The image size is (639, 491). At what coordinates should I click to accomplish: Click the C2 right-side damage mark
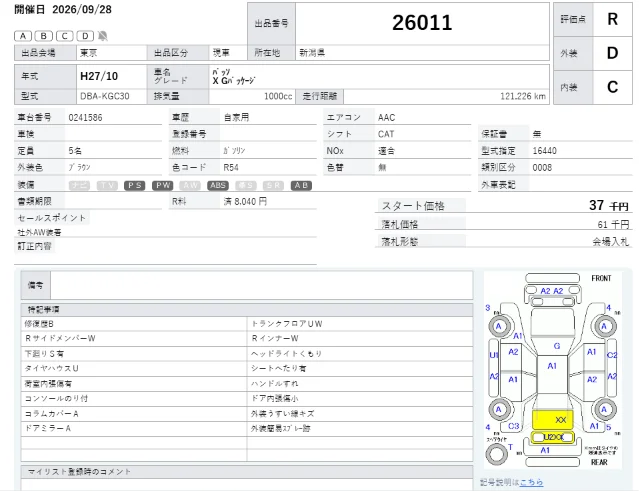click(612, 355)
